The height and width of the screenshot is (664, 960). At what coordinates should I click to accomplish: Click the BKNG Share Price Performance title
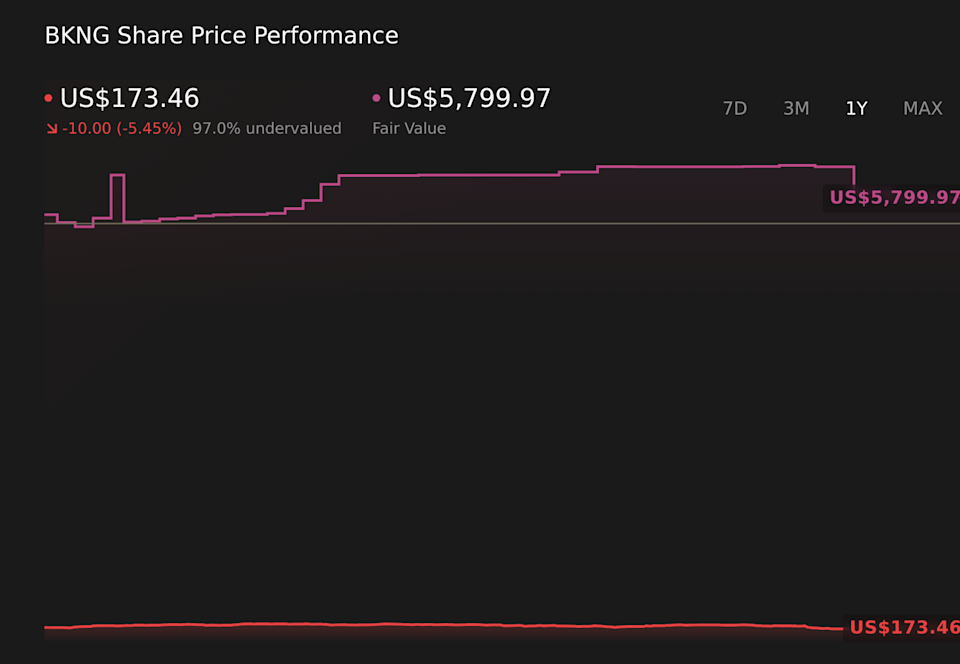[x=221, y=36]
